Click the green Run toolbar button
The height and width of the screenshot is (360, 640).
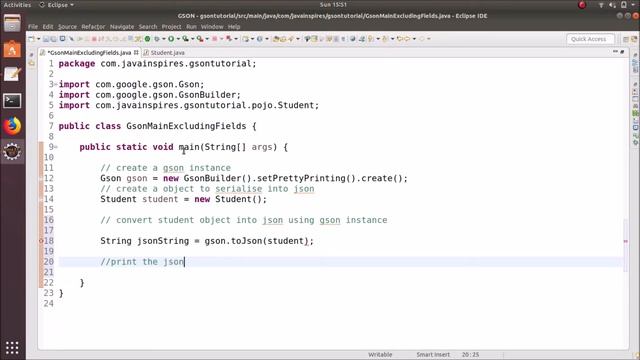click(x=171, y=39)
